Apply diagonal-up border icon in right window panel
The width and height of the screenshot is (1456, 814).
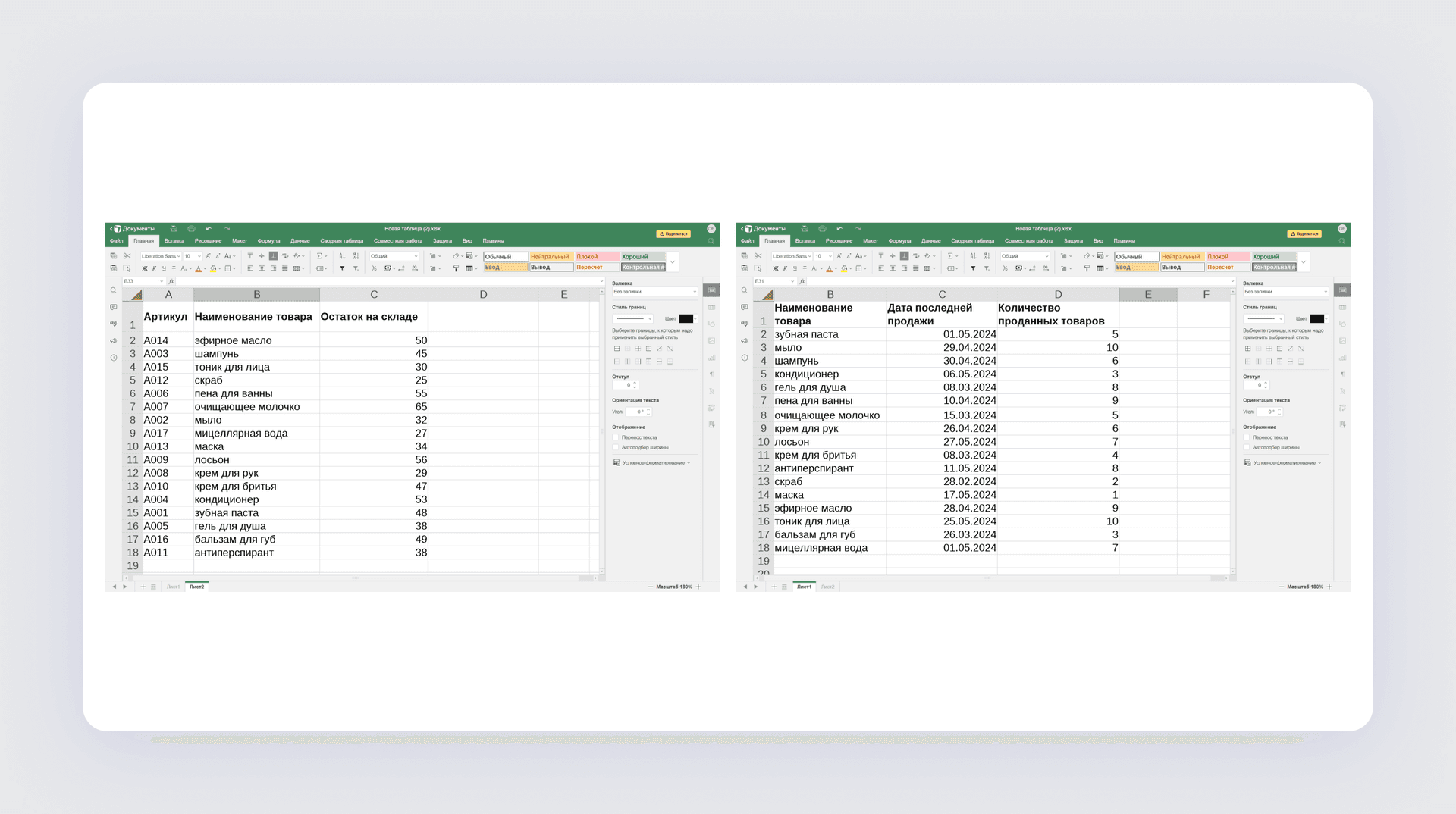coord(1290,349)
